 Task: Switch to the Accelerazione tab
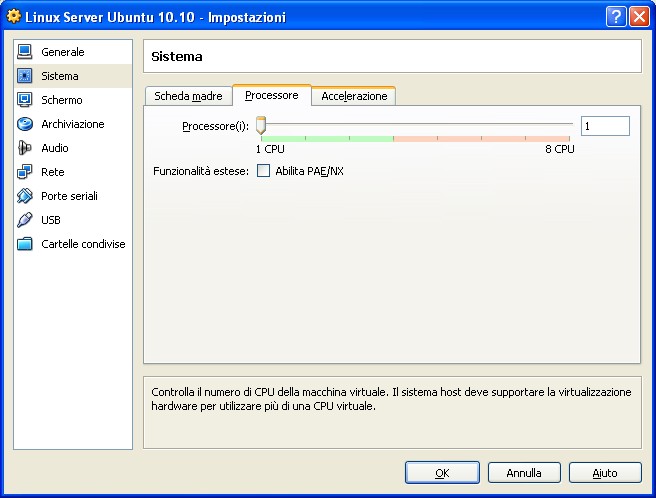click(x=354, y=96)
